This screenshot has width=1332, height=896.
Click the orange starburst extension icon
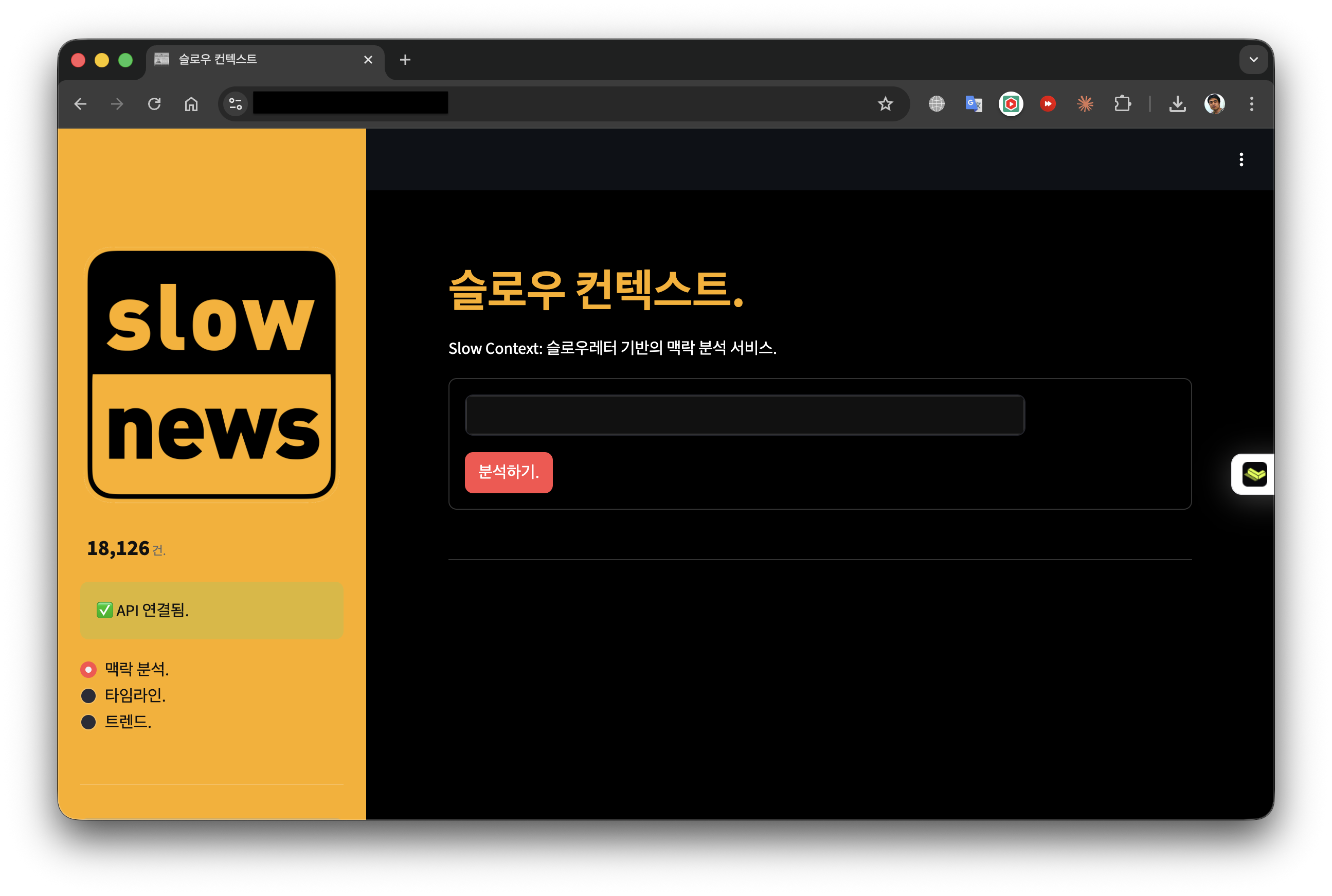pos(1085,104)
